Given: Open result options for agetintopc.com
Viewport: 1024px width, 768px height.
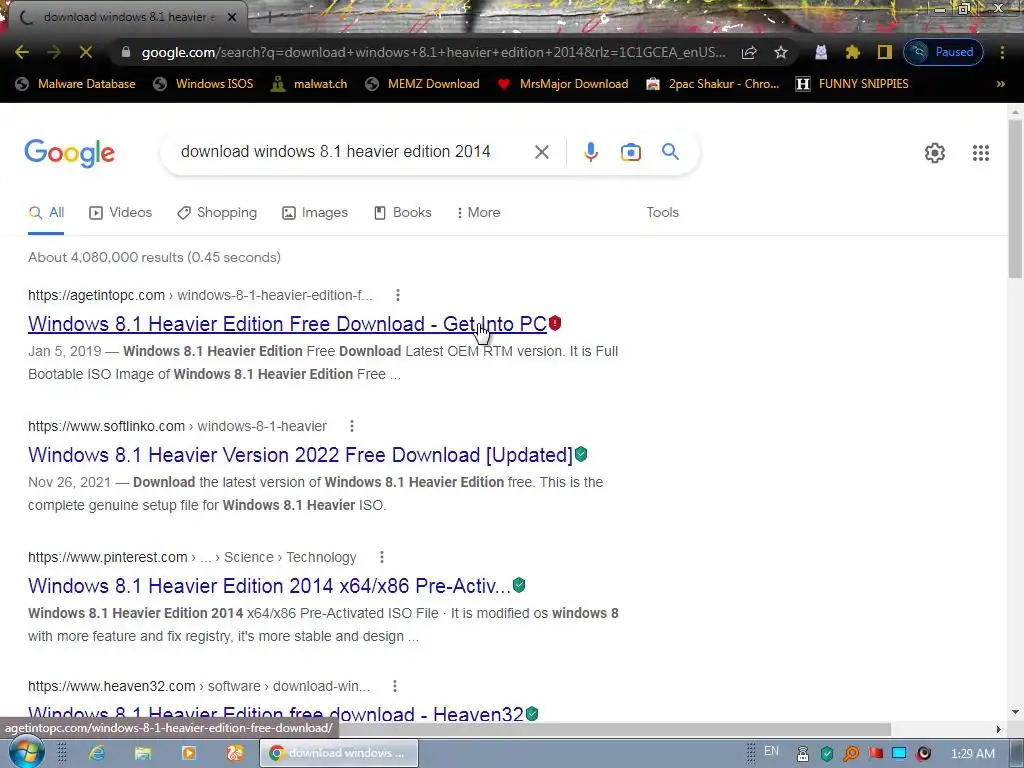Looking at the screenshot, I should pos(398,295).
